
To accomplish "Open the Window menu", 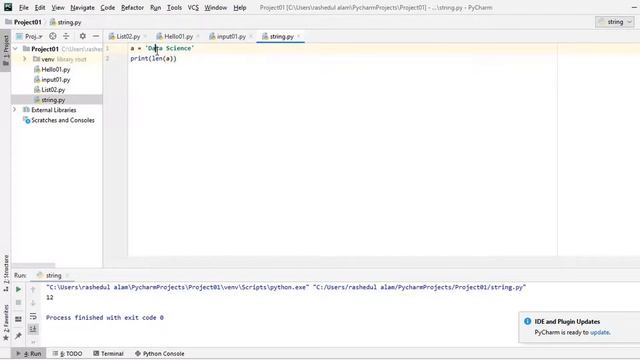I will (x=216, y=7).
